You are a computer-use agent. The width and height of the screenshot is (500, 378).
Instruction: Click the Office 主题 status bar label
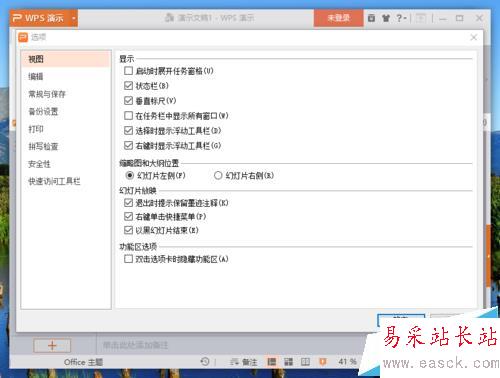(x=83, y=362)
